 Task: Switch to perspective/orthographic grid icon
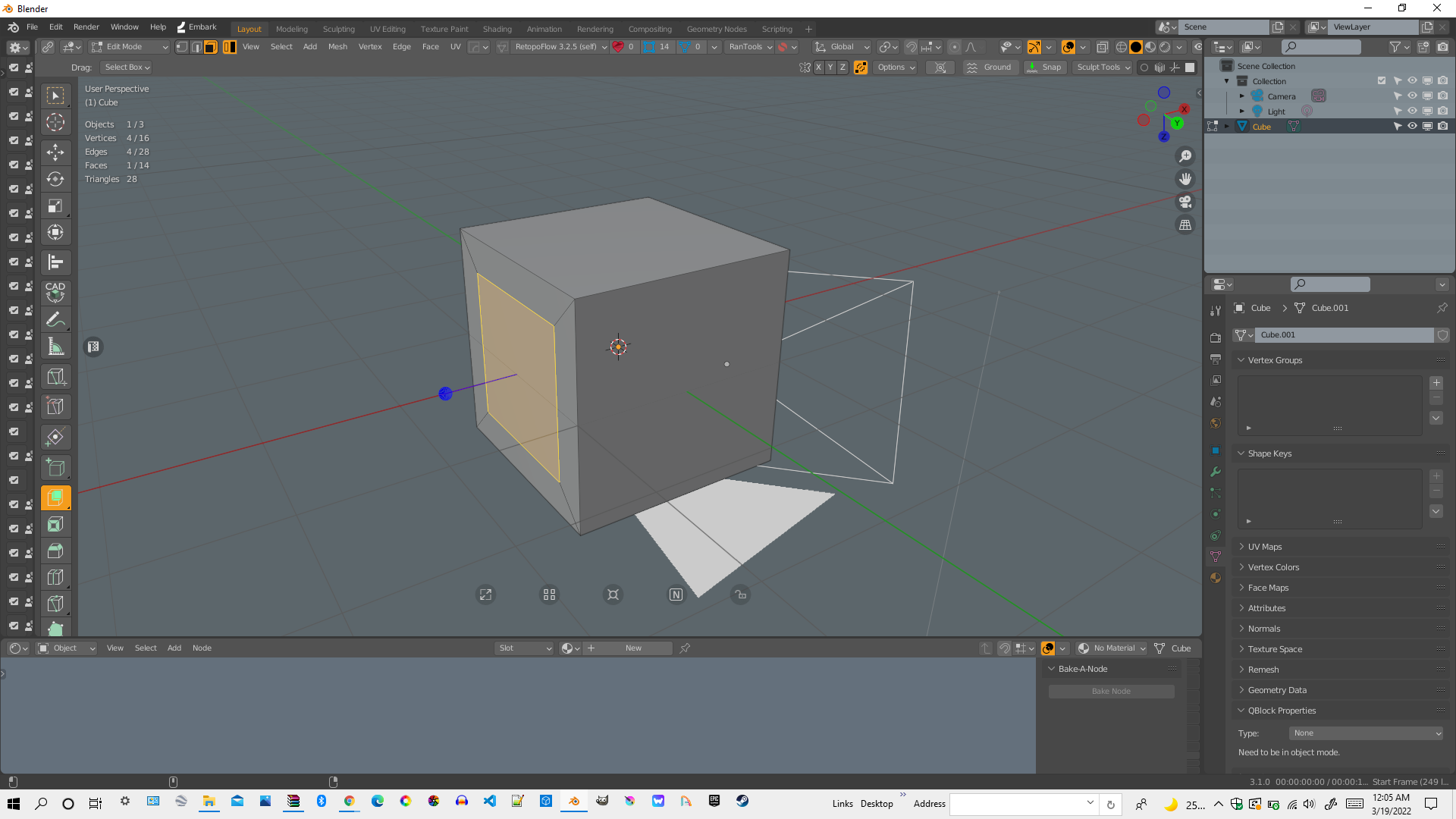[x=1185, y=224]
